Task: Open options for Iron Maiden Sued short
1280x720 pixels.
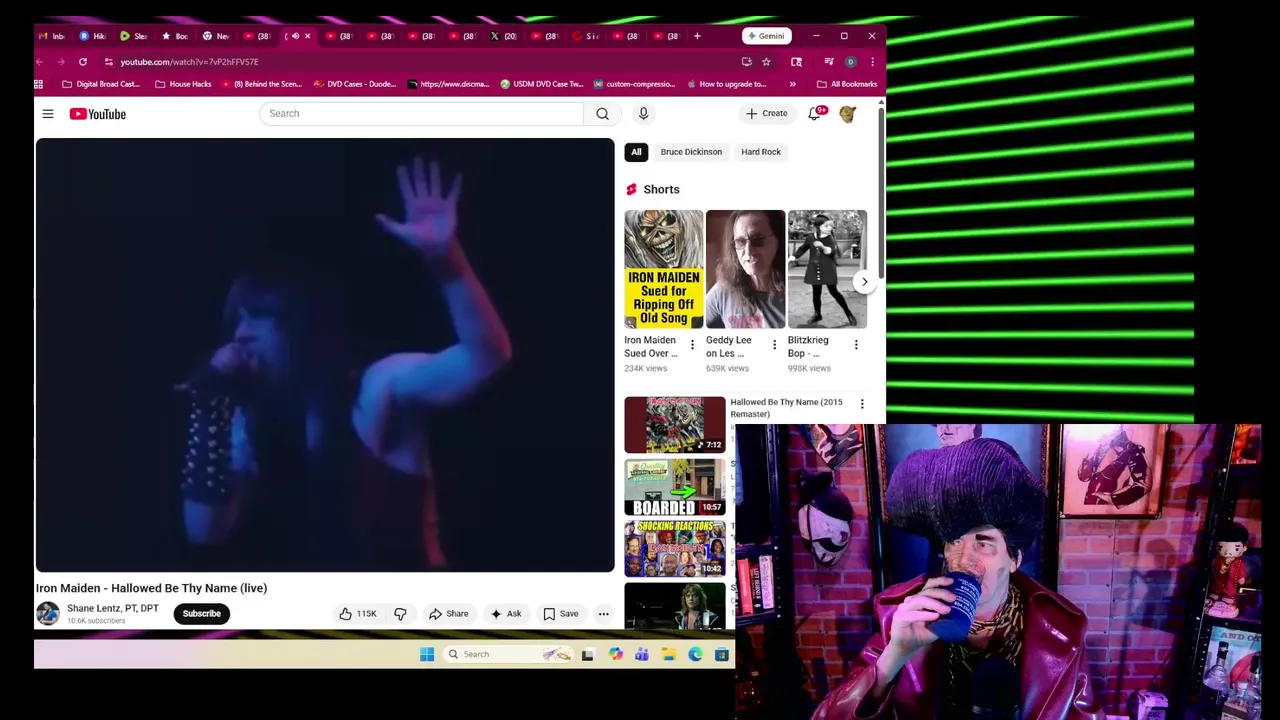Action: 692,345
